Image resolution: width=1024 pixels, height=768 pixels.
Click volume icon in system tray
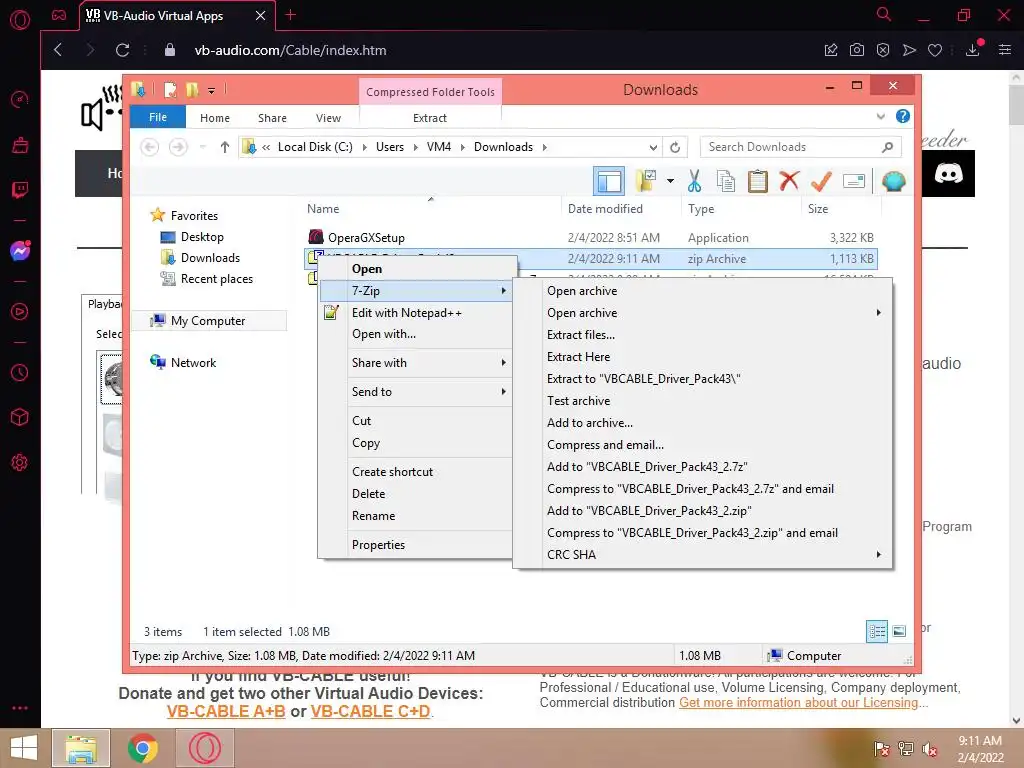929,749
